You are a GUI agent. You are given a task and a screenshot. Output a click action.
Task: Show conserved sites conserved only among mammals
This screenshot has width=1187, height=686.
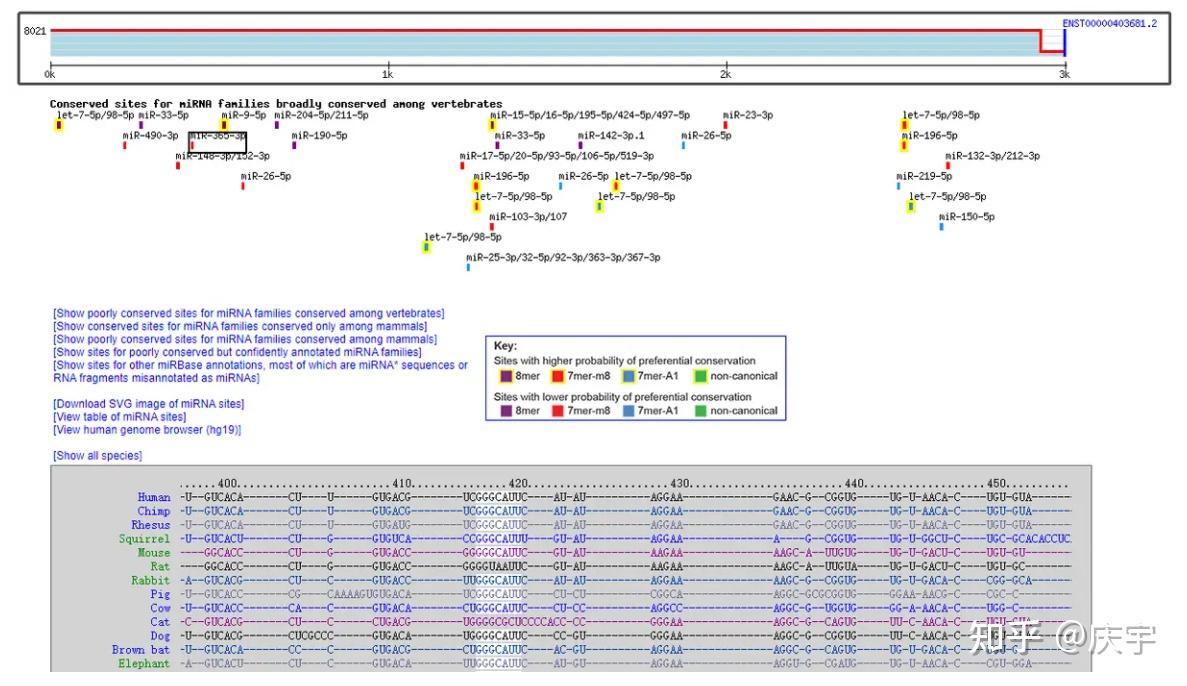(x=240, y=326)
